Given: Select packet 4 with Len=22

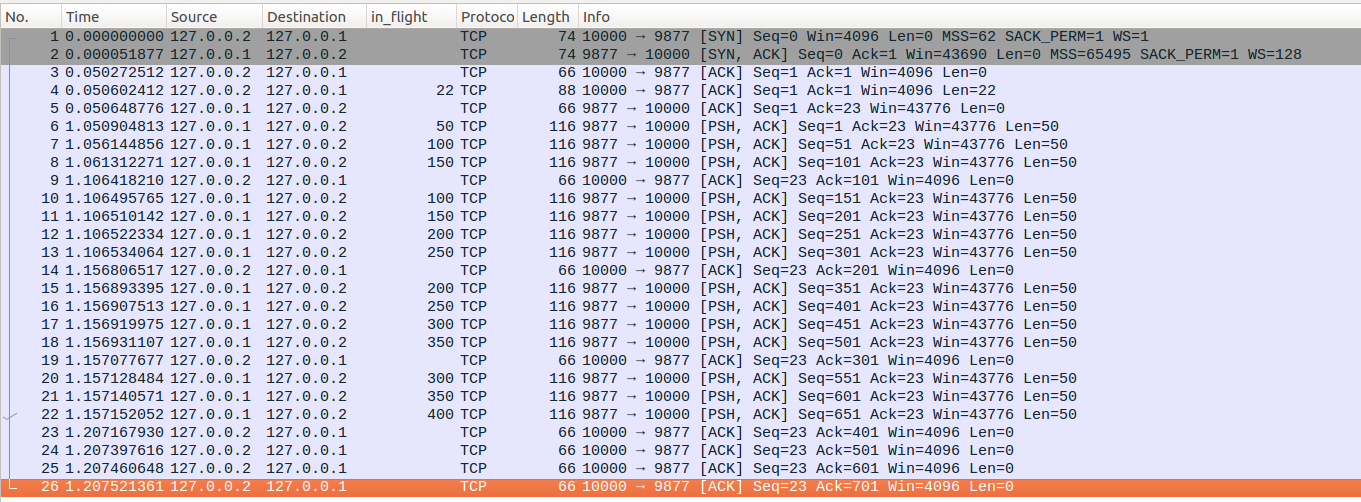Looking at the screenshot, I should coord(680,91).
